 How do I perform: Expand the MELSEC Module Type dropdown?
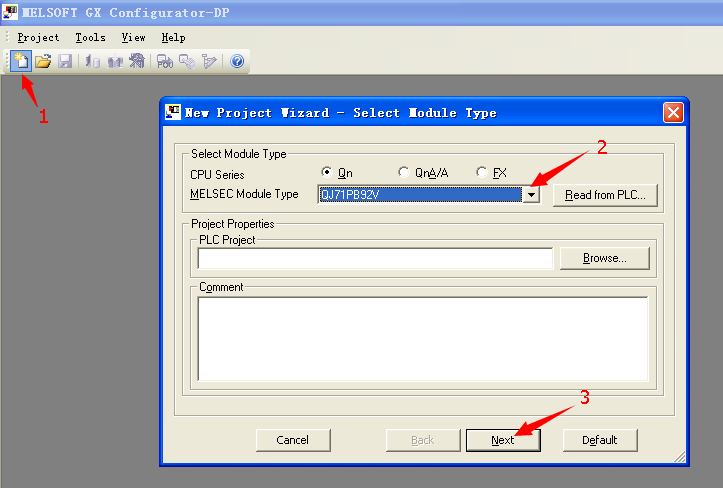[x=532, y=195]
